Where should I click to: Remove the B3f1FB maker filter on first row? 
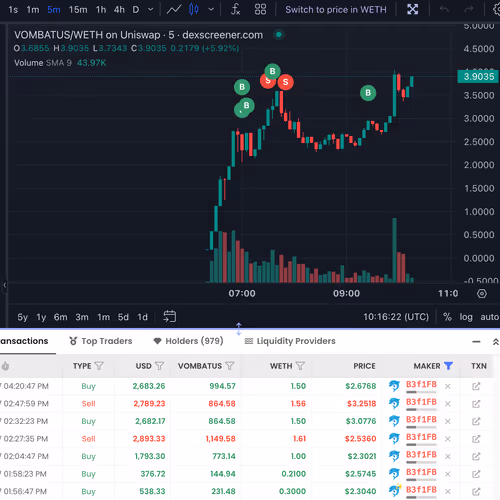pos(448,386)
